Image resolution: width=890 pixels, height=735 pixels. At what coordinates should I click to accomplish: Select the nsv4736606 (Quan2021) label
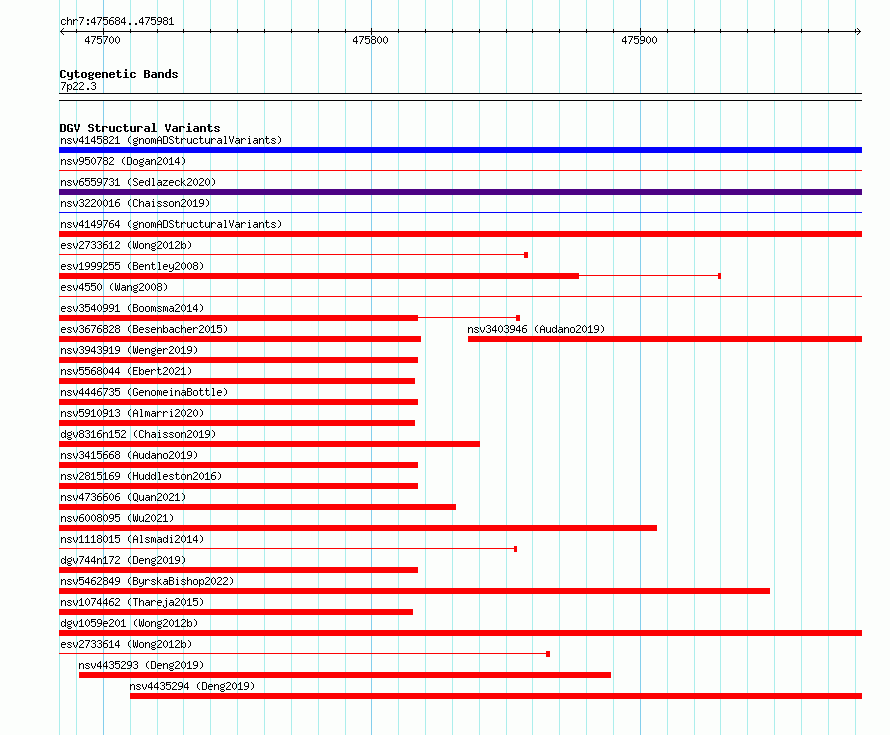tap(123, 497)
